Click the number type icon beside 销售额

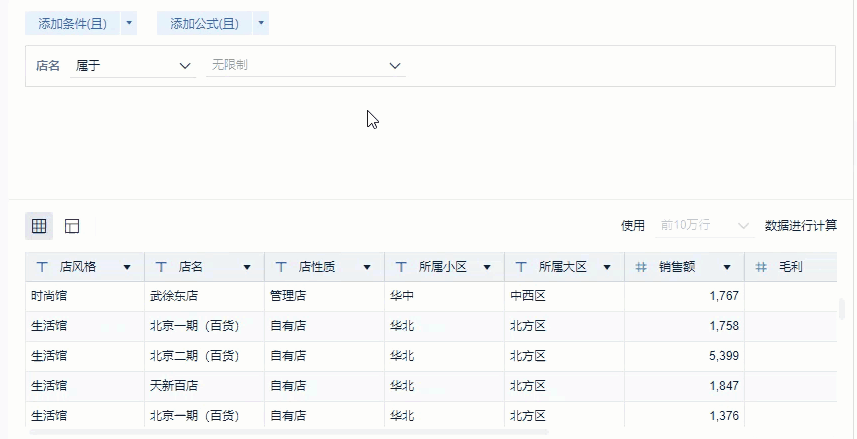coord(641,267)
